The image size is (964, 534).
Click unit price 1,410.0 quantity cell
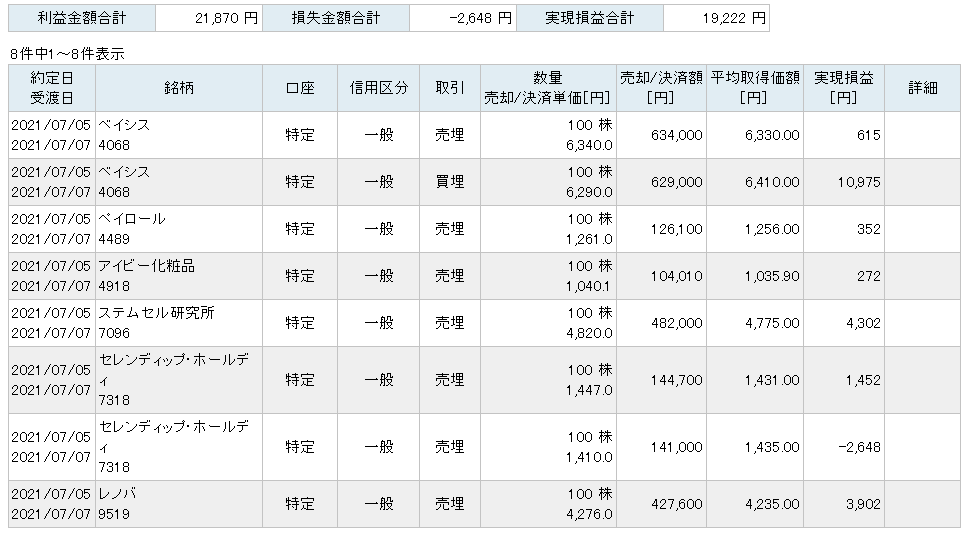click(548, 447)
